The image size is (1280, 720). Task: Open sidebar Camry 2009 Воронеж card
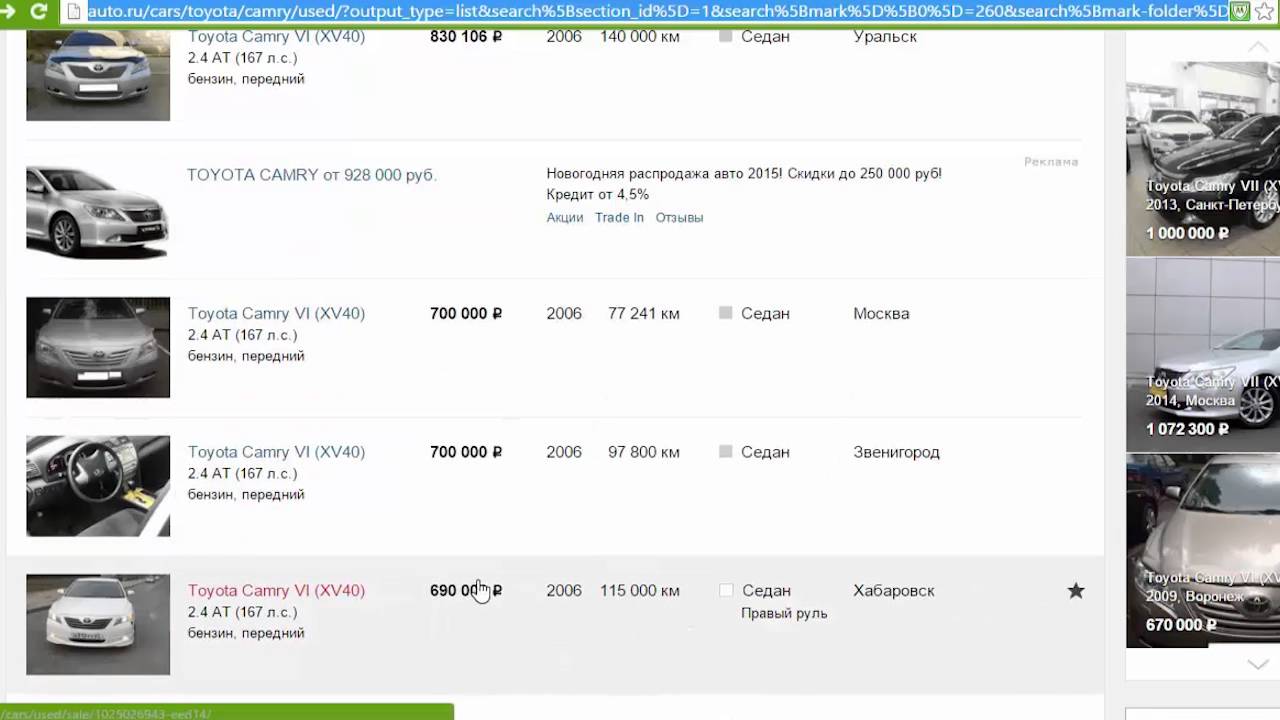click(x=1203, y=551)
